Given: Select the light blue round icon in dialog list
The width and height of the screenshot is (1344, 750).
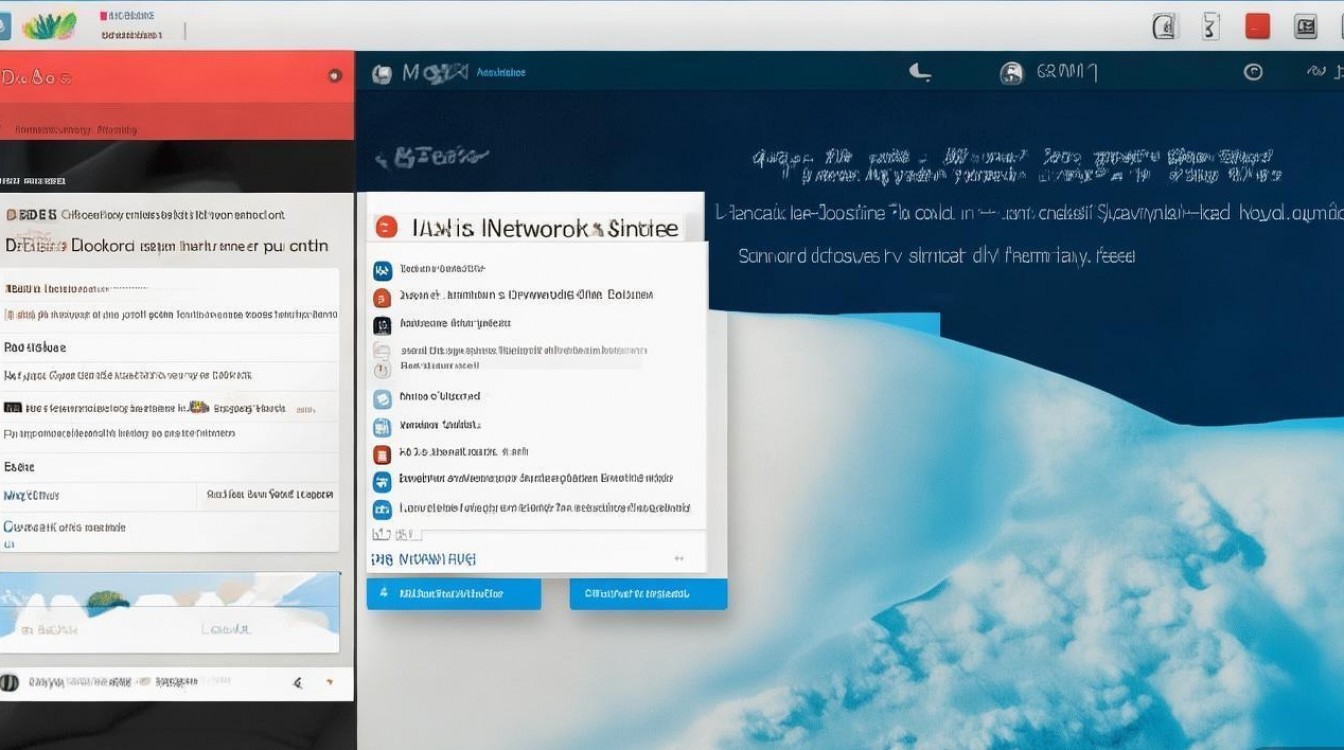Looking at the screenshot, I should coord(382,399).
